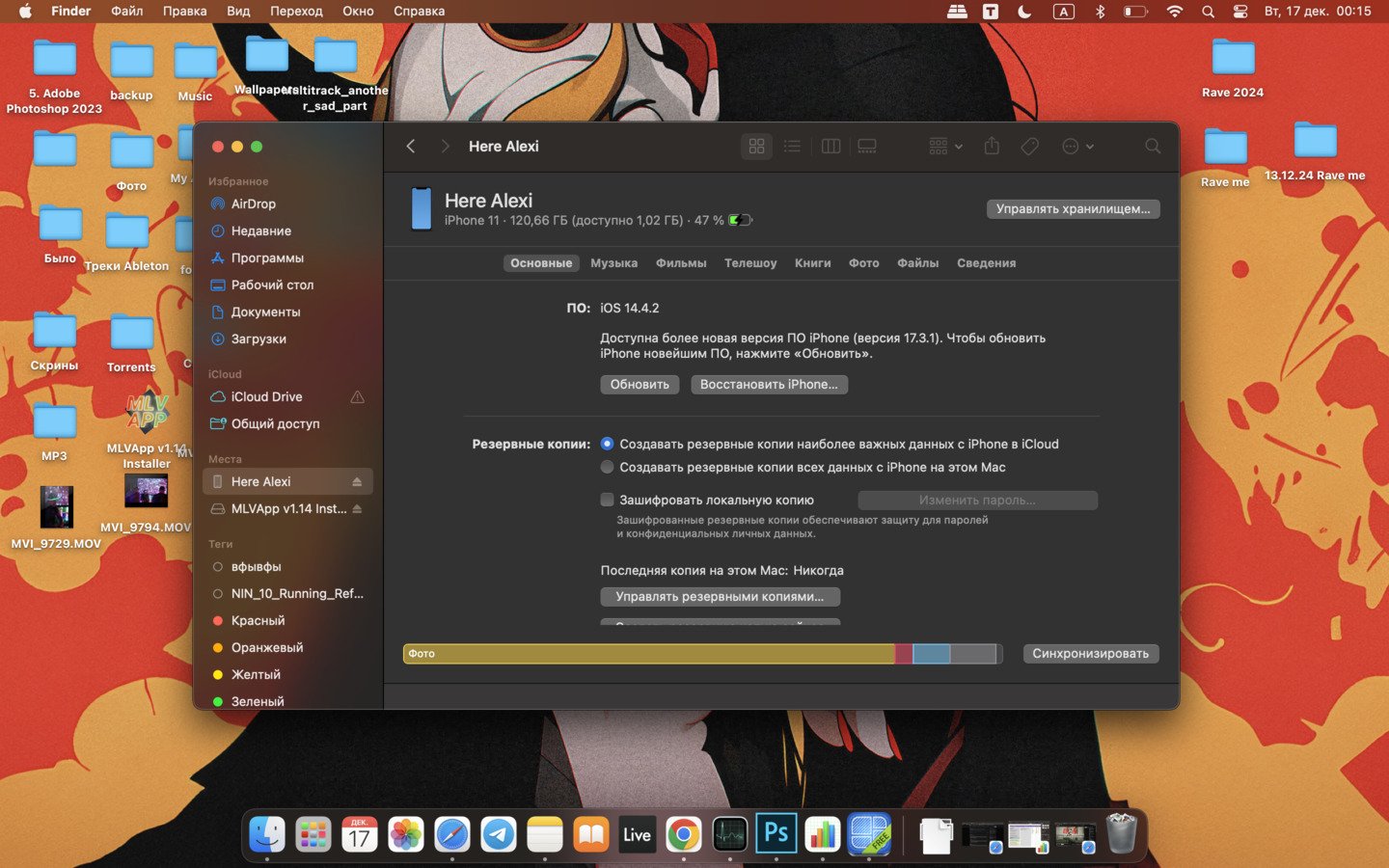Viewport: 1389px width, 868px height.
Task: Click iCloud Drive warning triangle icon
Action: [x=357, y=397]
